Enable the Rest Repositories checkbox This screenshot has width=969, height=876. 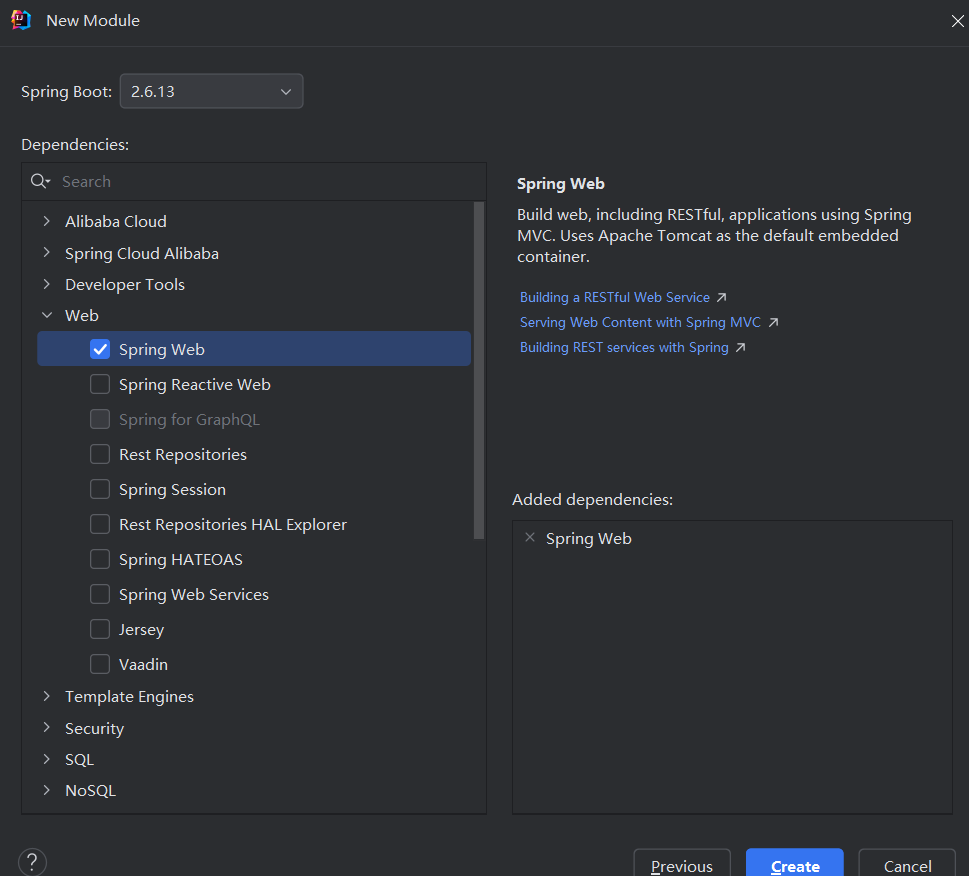coord(99,454)
